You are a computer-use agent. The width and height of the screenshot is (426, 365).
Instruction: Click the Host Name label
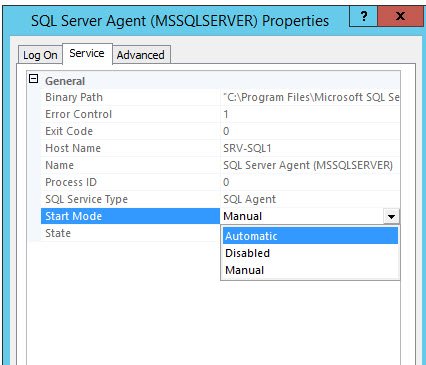coord(73,148)
